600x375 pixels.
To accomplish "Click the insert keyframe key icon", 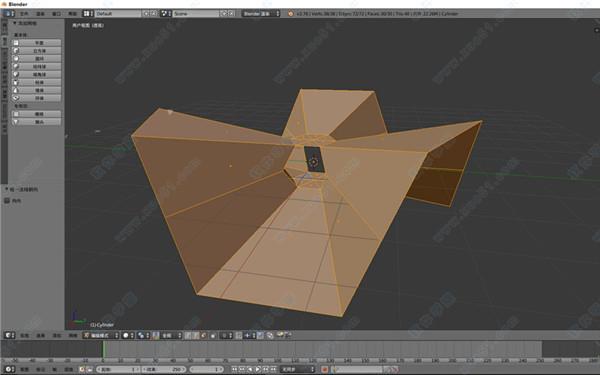I will (387, 369).
